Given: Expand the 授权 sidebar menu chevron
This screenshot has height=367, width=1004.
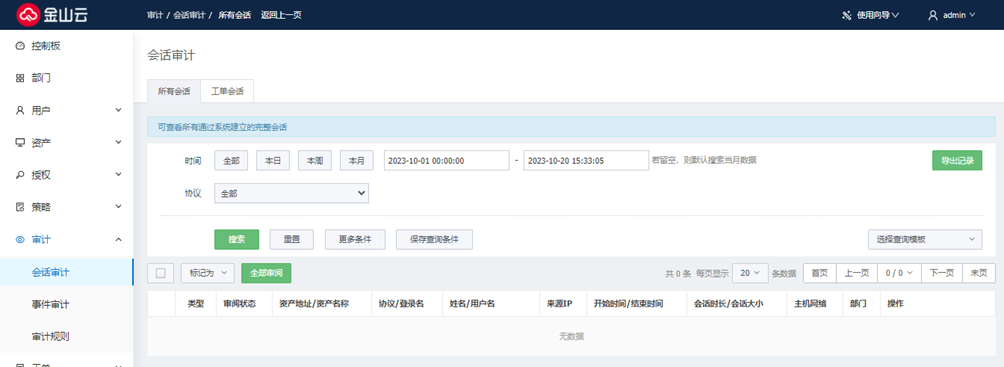Looking at the screenshot, I should click(118, 174).
